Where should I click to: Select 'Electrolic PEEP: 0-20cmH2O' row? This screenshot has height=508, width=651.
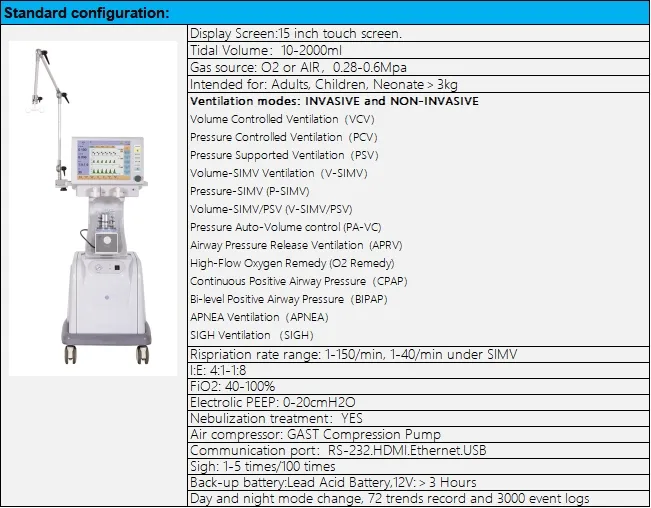pos(418,403)
